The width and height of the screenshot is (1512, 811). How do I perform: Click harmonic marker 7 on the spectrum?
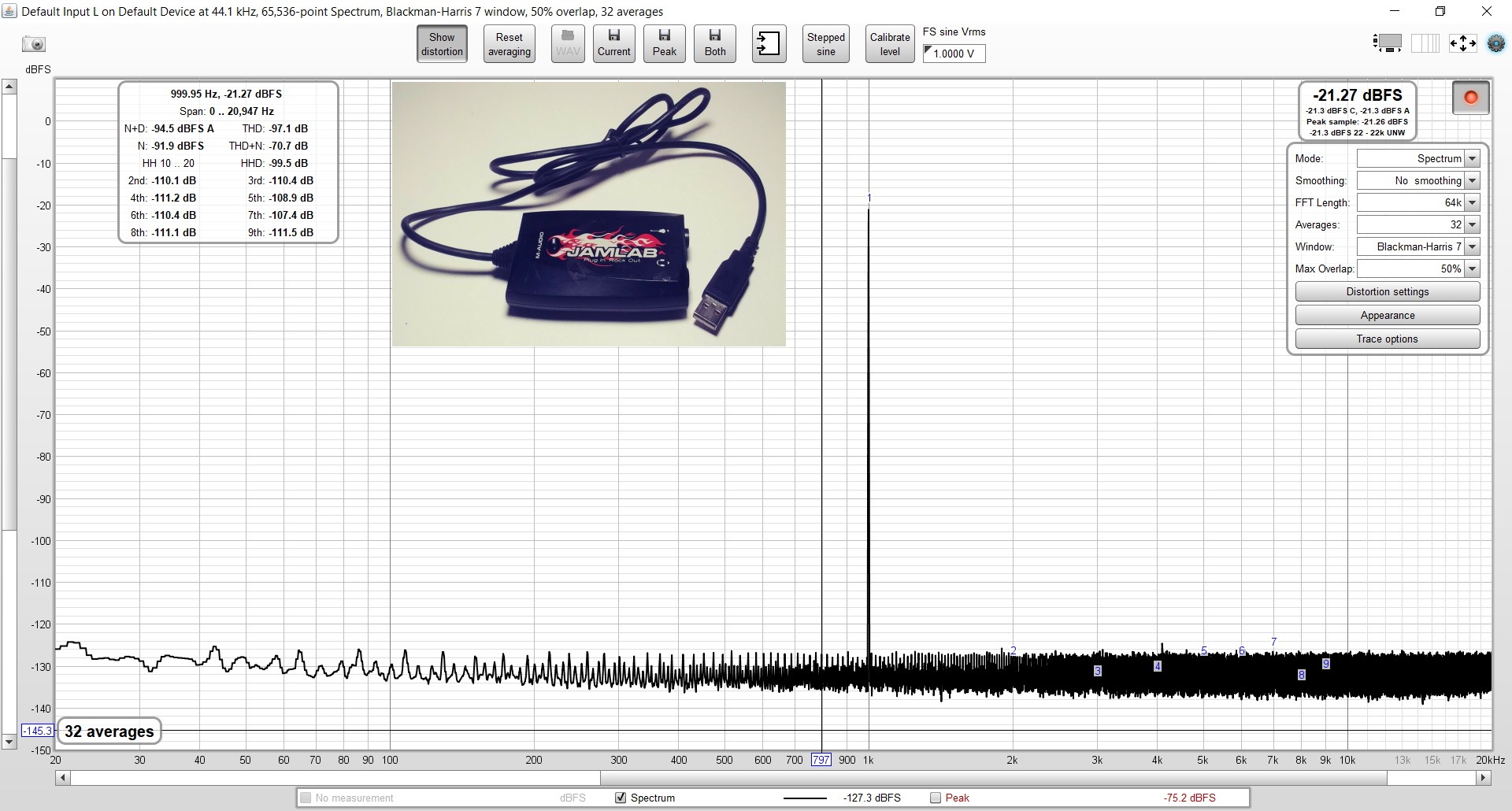1273,643
